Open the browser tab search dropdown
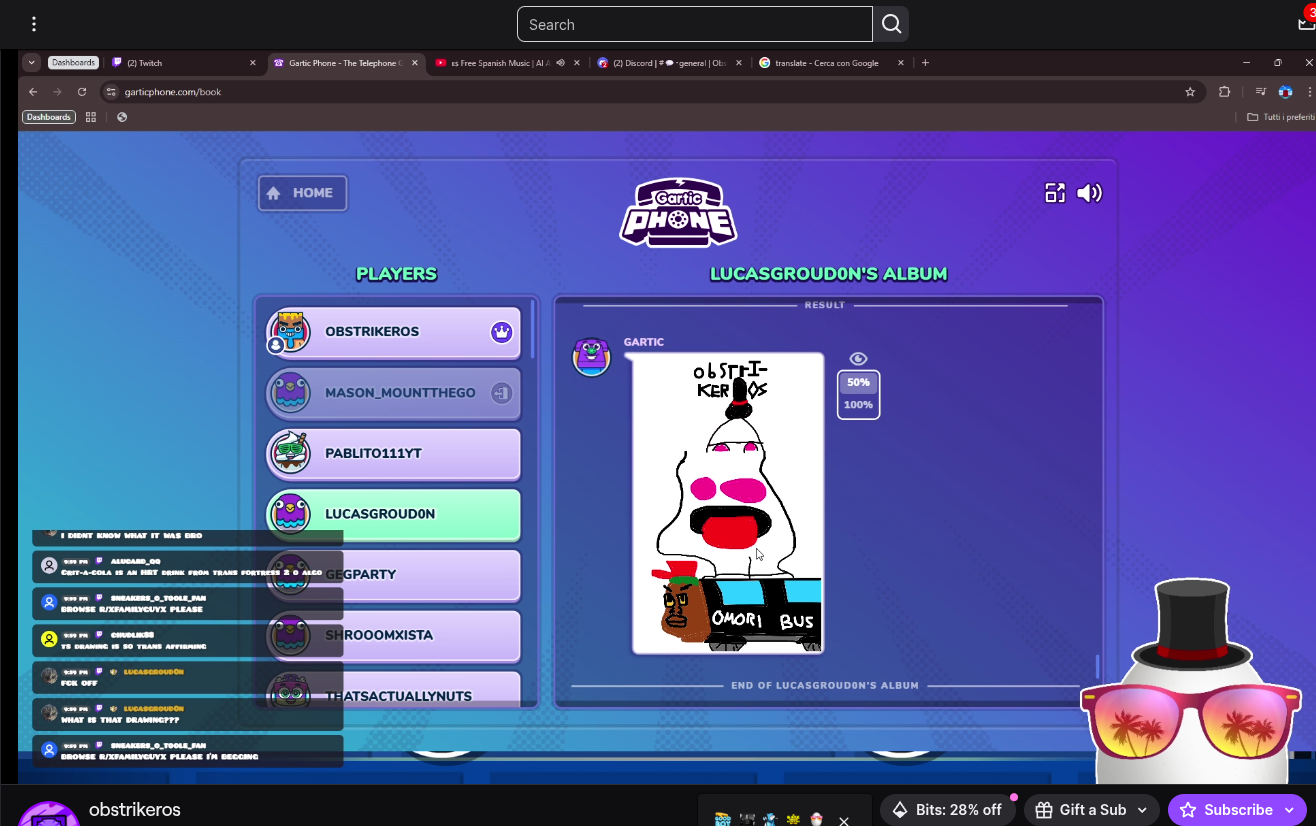This screenshot has height=826, width=1316. pos(32,63)
